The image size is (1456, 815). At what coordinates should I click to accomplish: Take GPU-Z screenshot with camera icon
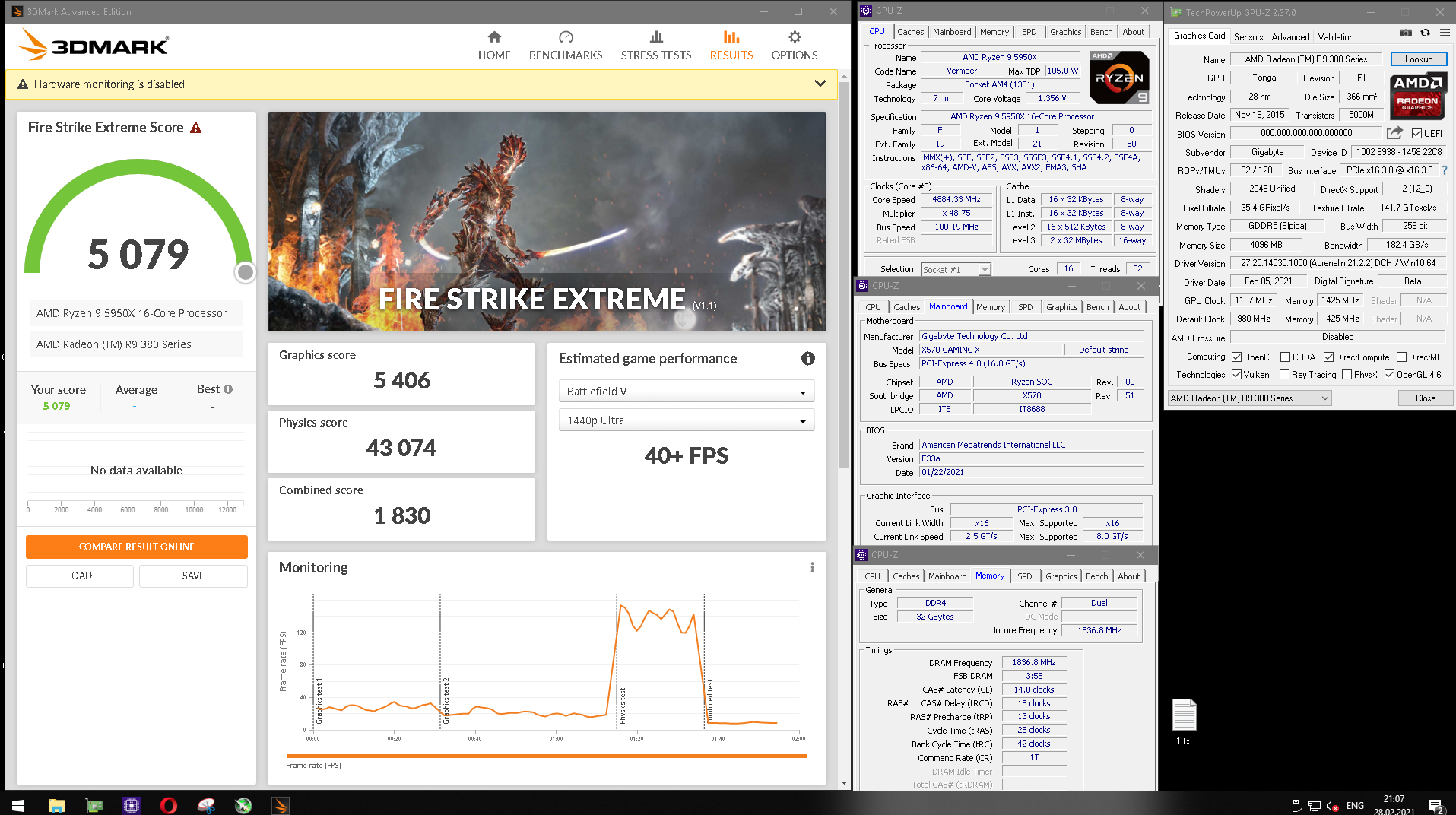tap(1406, 33)
